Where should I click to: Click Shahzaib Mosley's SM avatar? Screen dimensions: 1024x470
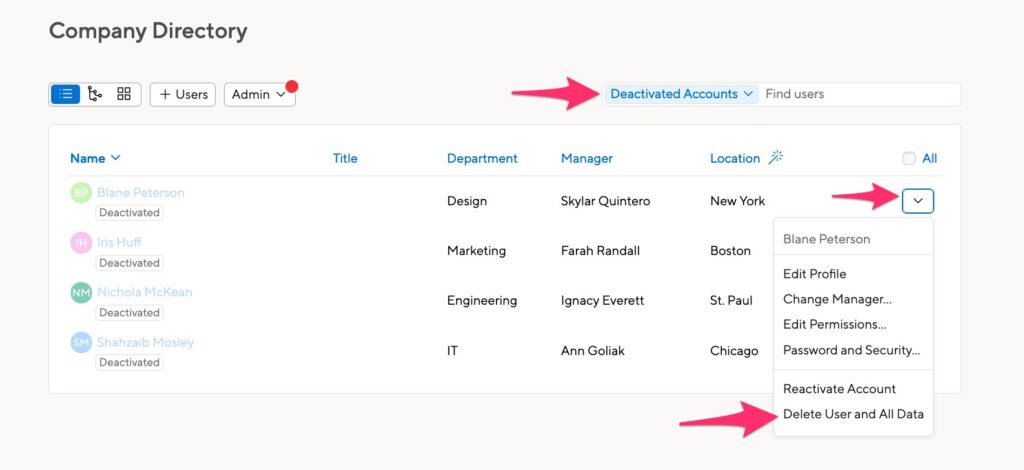[x=81, y=343]
